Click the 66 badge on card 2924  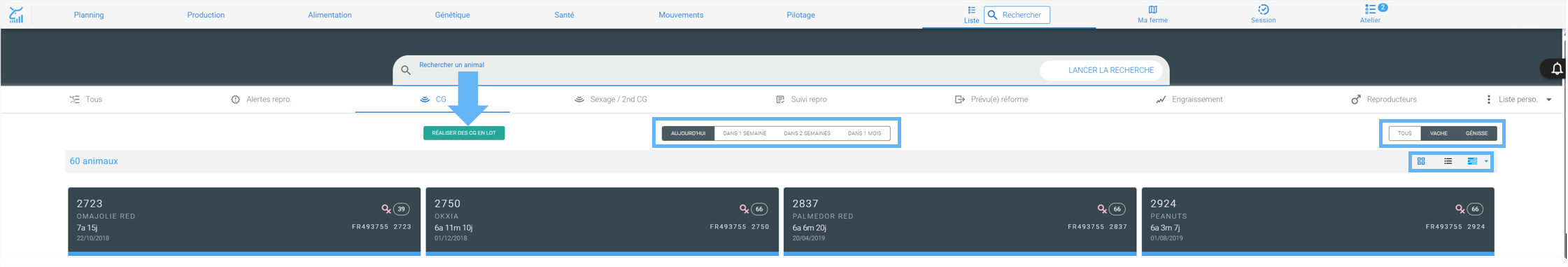(x=1476, y=209)
